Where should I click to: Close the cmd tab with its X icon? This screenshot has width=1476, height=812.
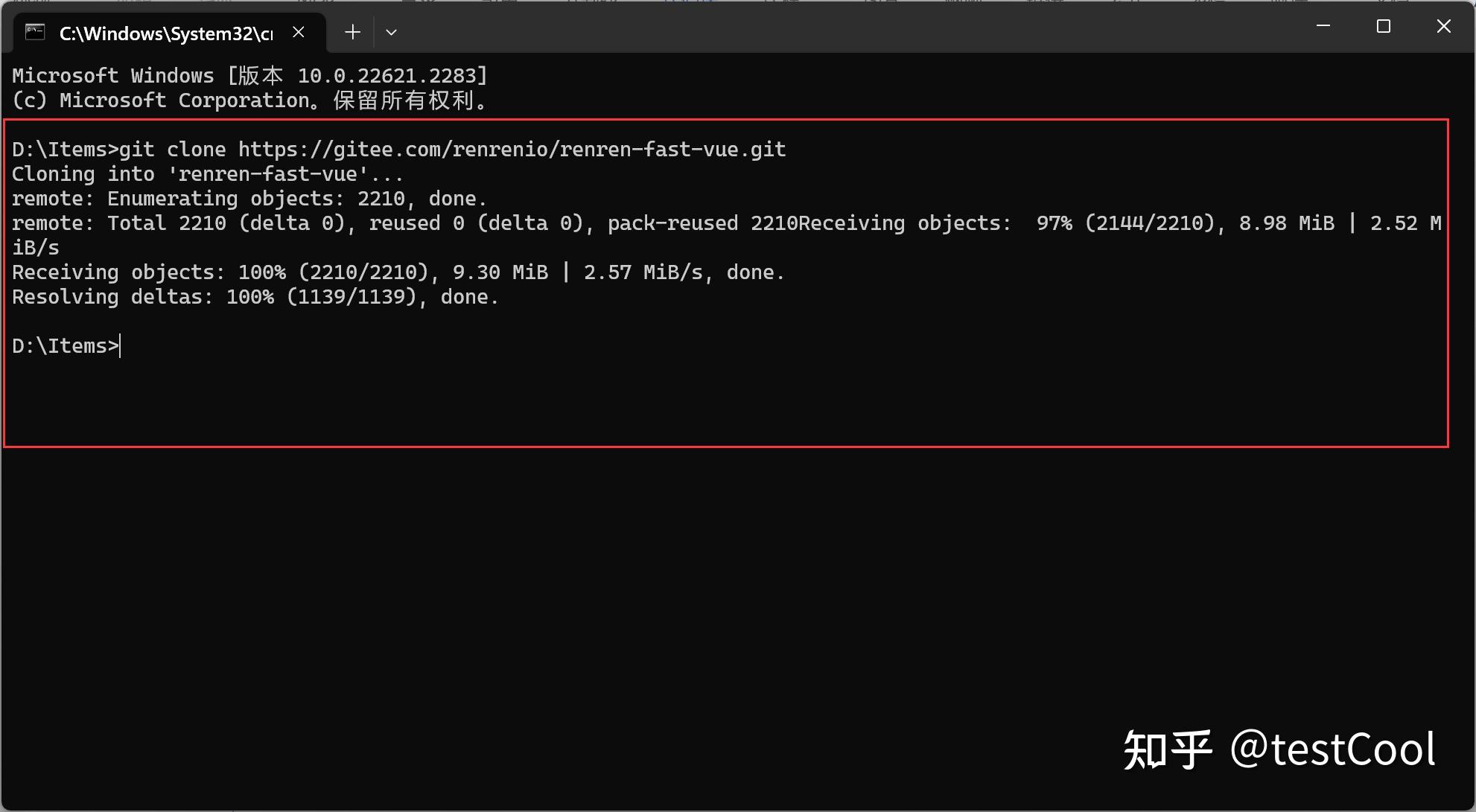(299, 31)
